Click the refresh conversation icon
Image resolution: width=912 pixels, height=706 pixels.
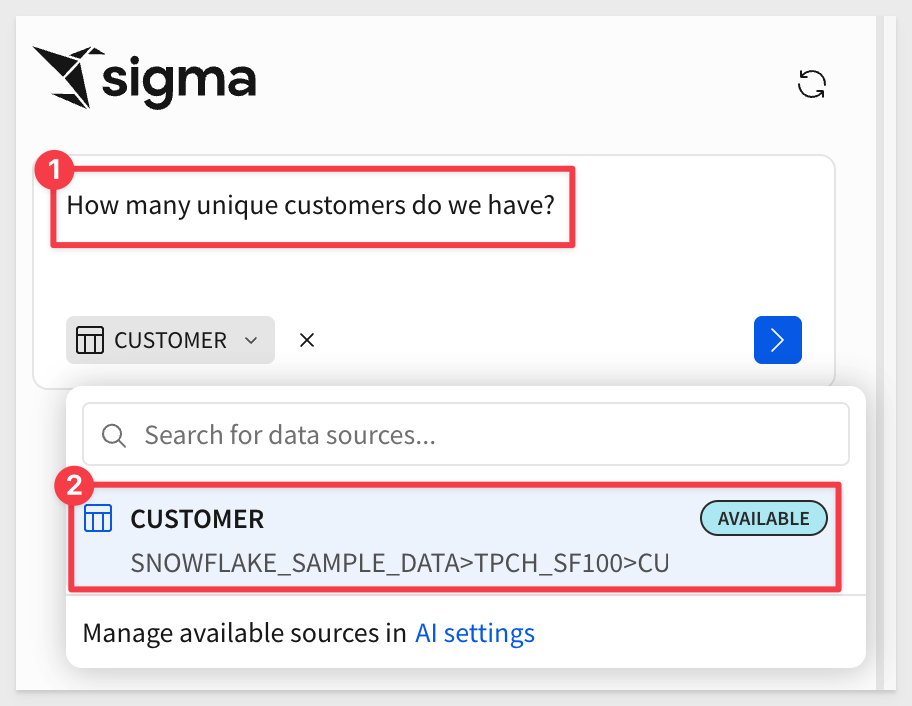click(811, 84)
